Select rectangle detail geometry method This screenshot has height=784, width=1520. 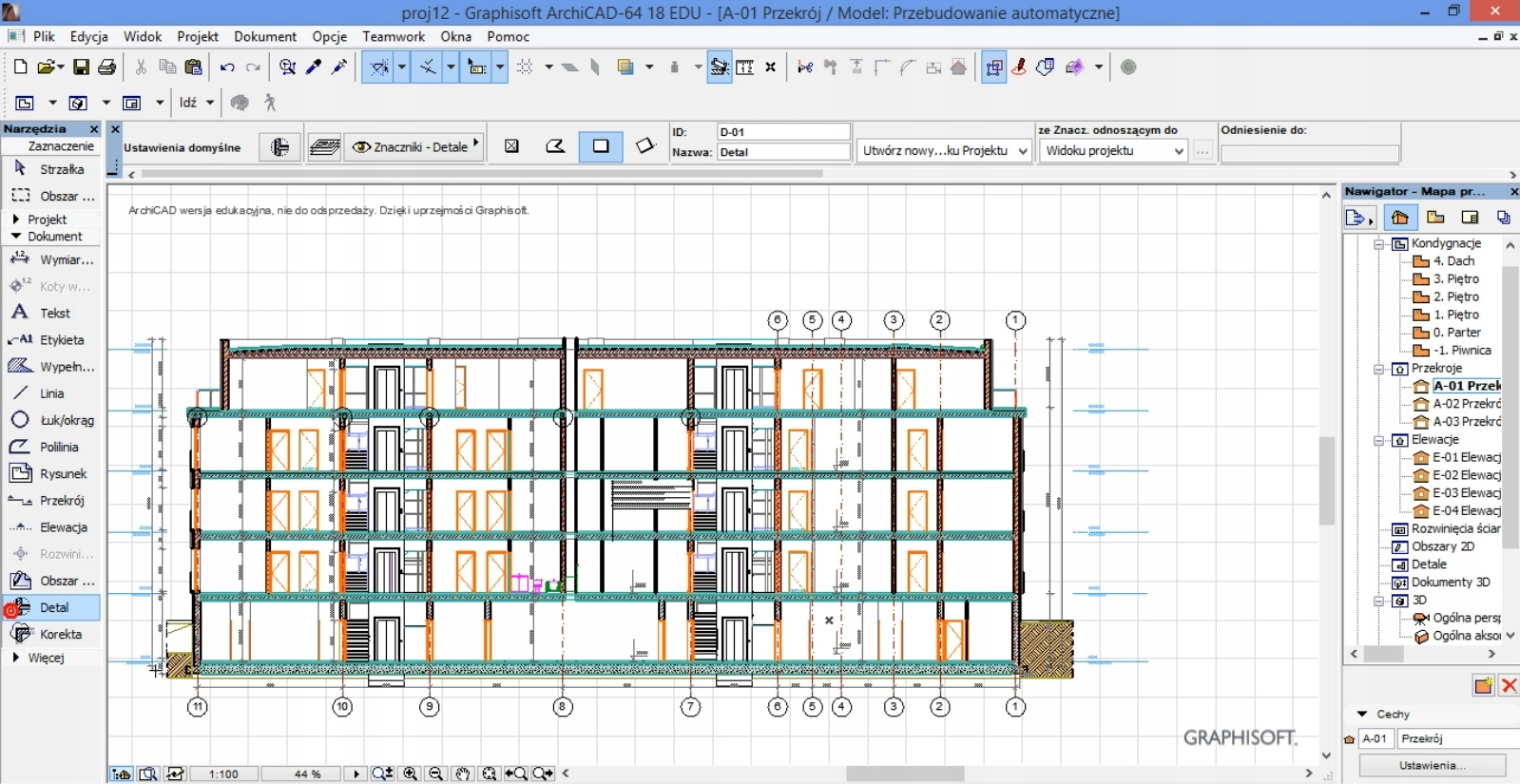pyautogui.click(x=601, y=146)
